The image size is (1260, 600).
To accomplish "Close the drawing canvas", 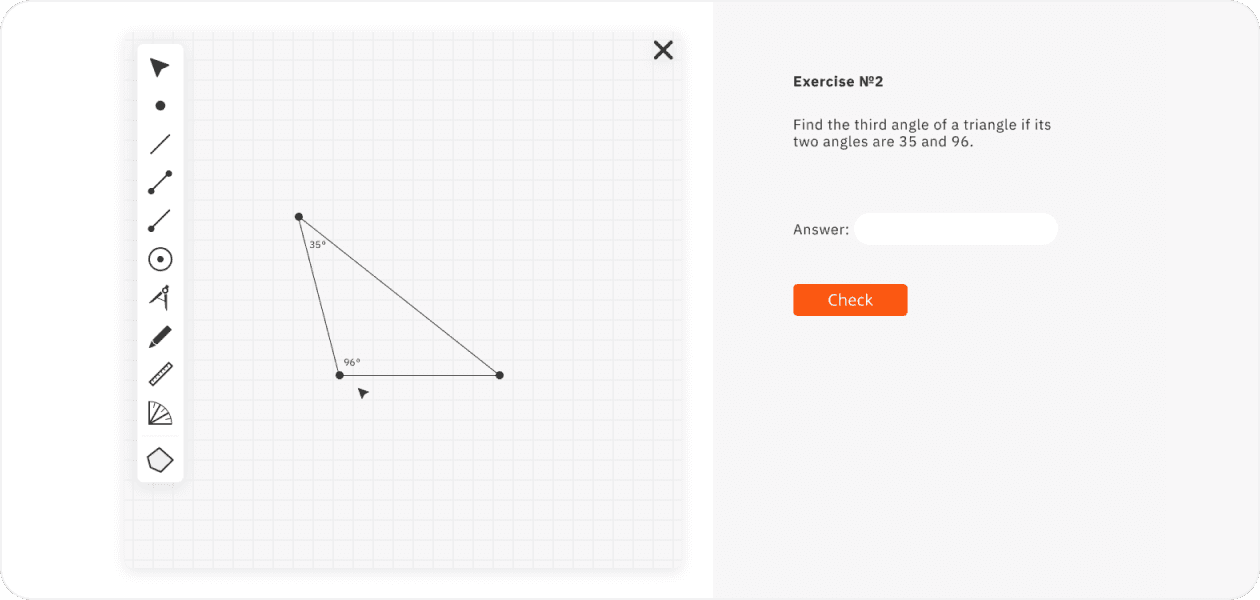I will pos(663,50).
